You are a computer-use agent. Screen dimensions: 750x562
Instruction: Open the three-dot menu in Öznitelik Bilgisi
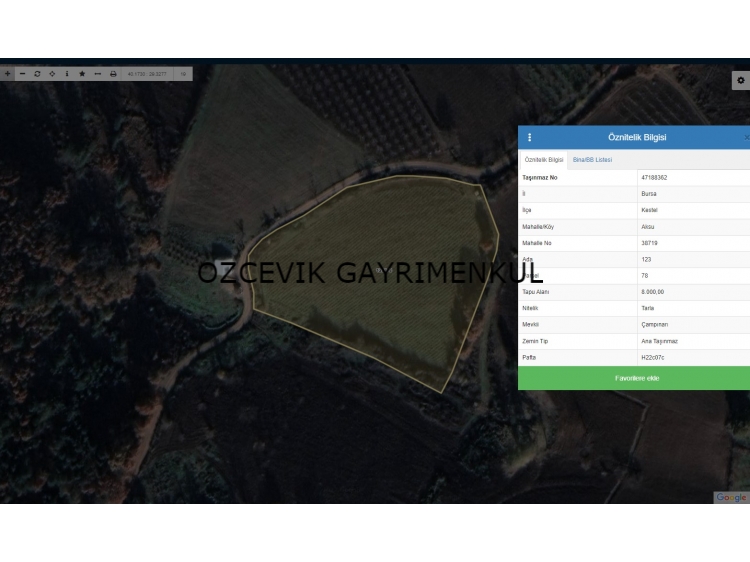[529, 137]
